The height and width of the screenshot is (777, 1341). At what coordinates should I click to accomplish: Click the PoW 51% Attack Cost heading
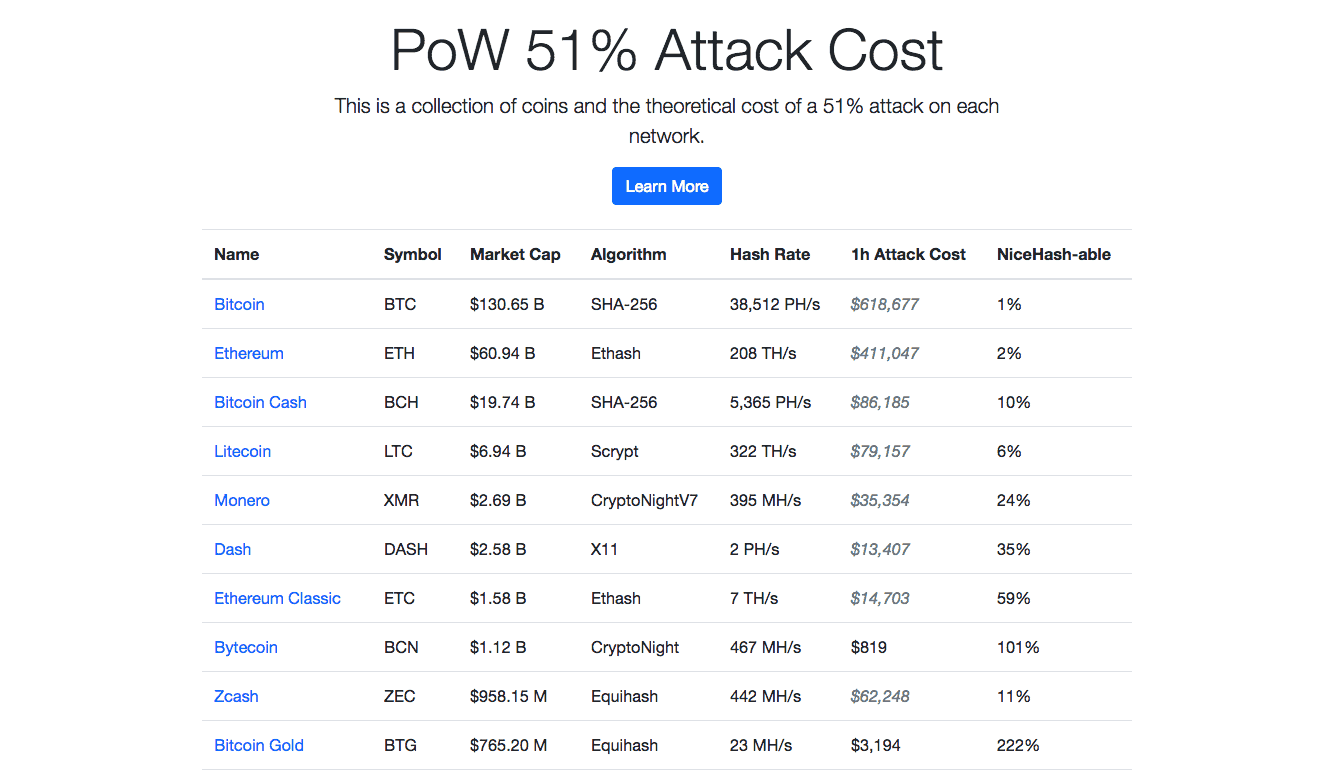666,50
